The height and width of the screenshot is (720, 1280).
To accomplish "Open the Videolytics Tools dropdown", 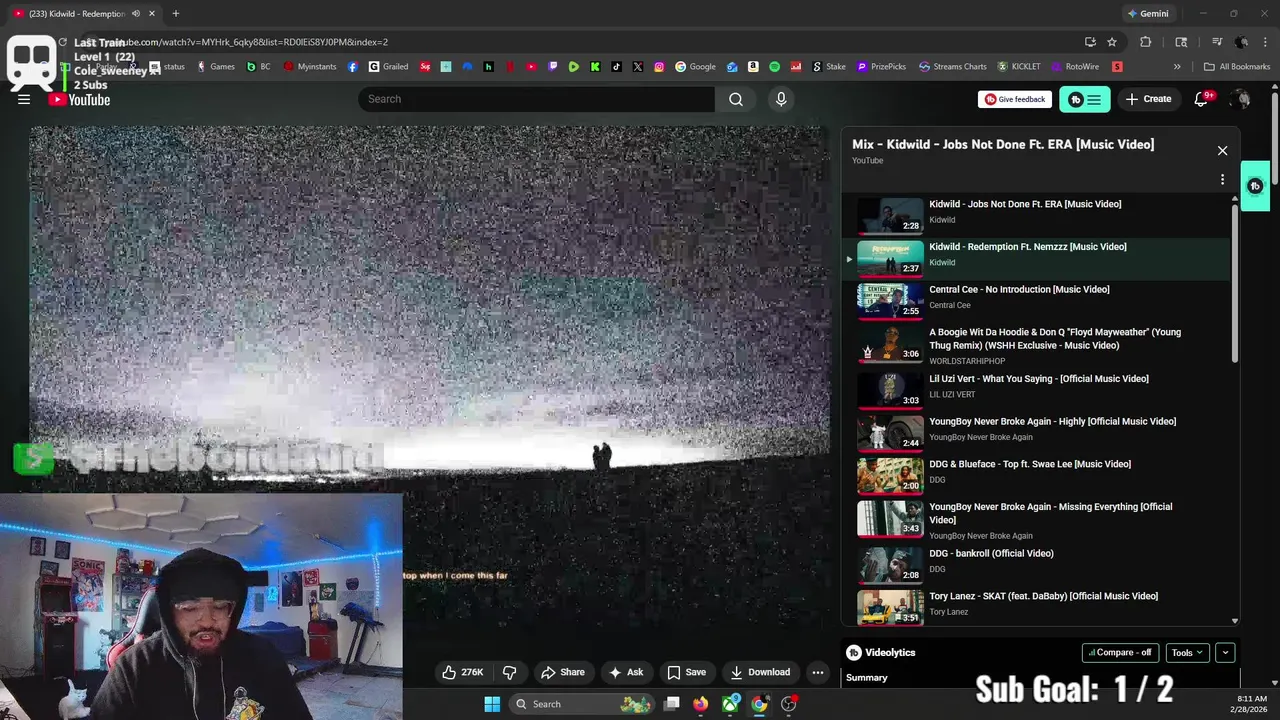I will (x=1188, y=652).
